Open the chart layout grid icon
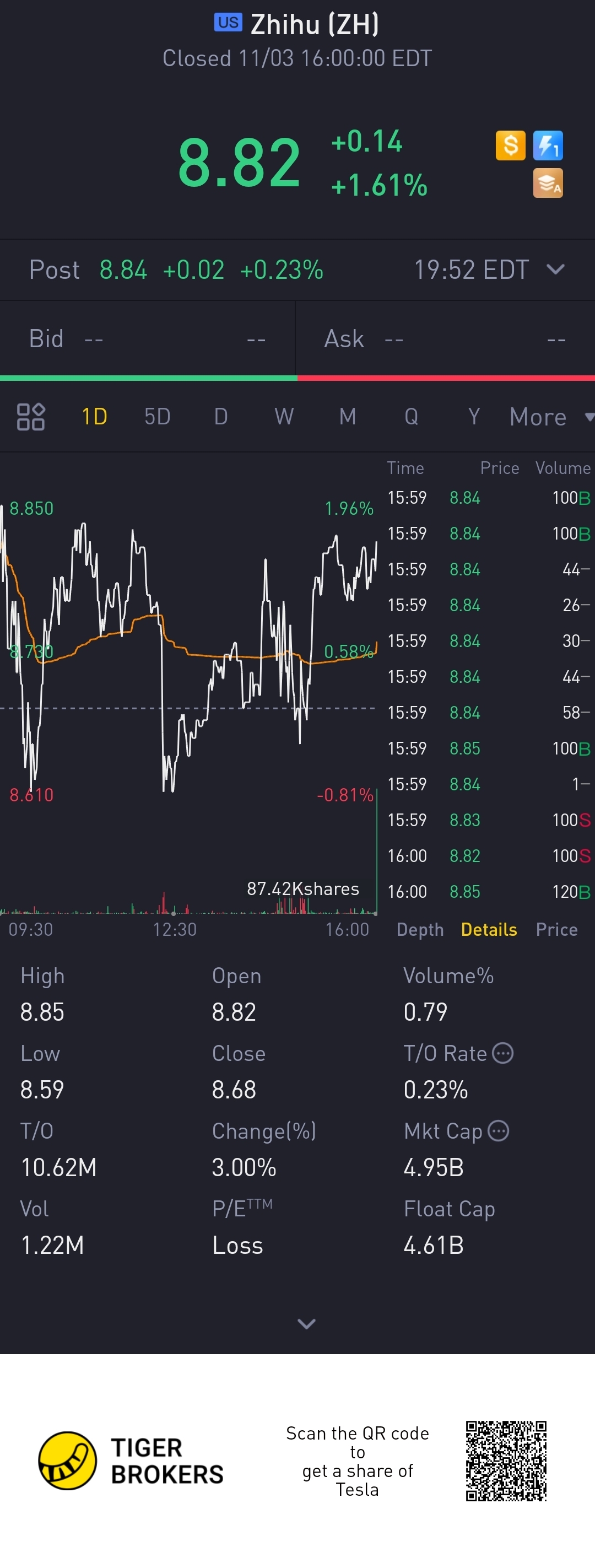 click(31, 417)
